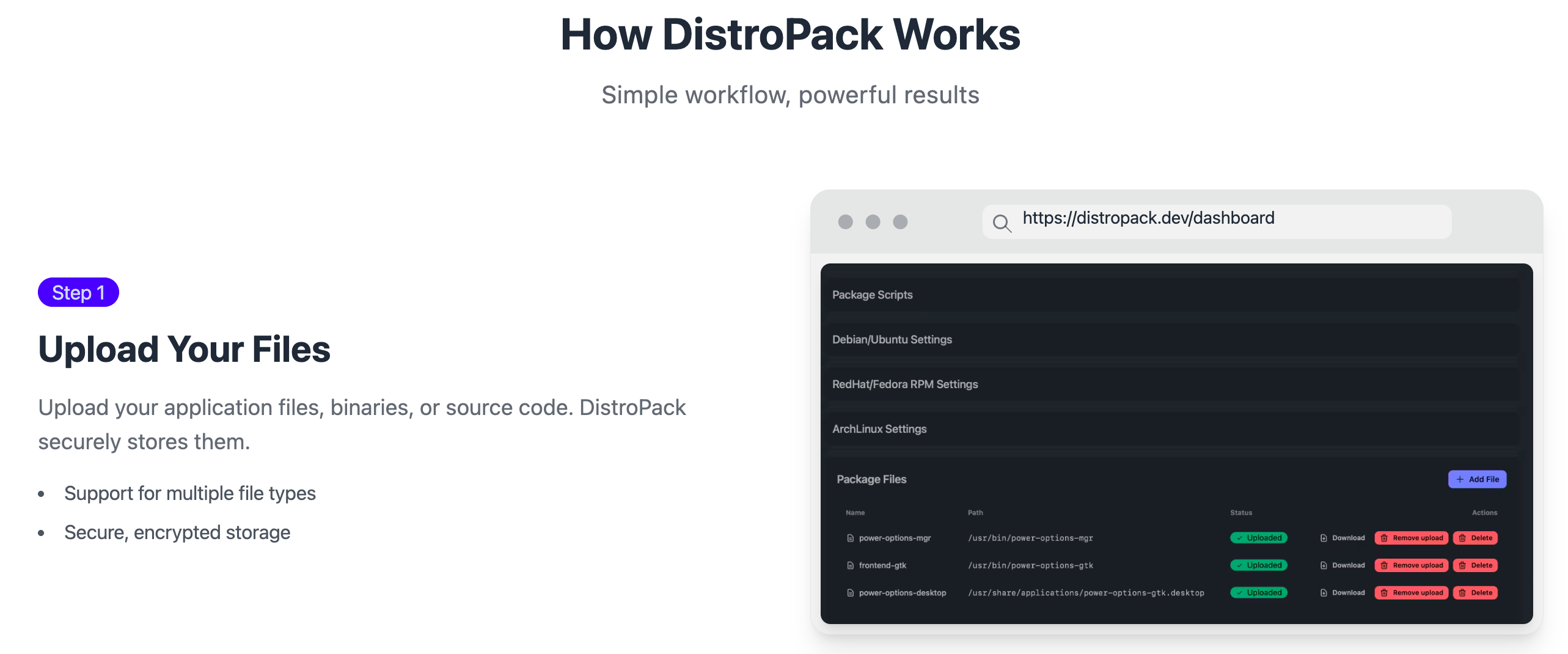Expand the ArchLinux Settings panel
The height and width of the screenshot is (654, 1568).
click(879, 429)
